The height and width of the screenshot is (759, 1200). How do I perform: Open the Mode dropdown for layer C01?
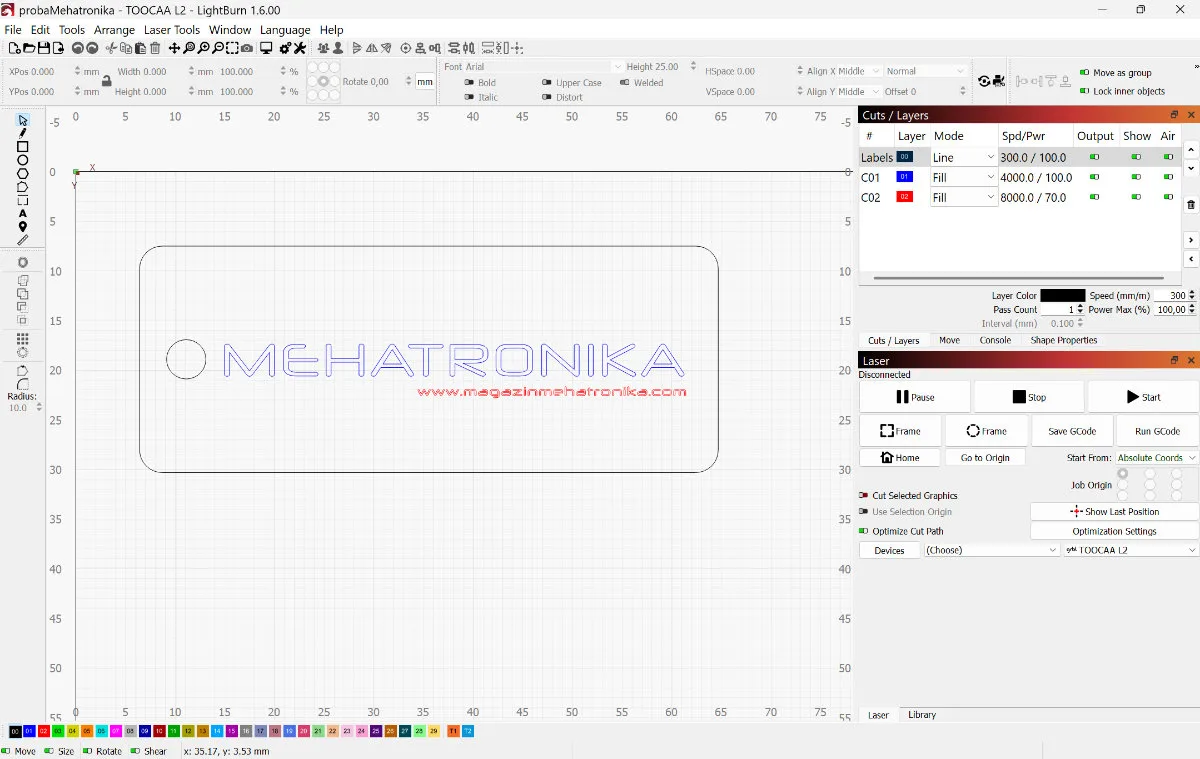tap(963, 177)
